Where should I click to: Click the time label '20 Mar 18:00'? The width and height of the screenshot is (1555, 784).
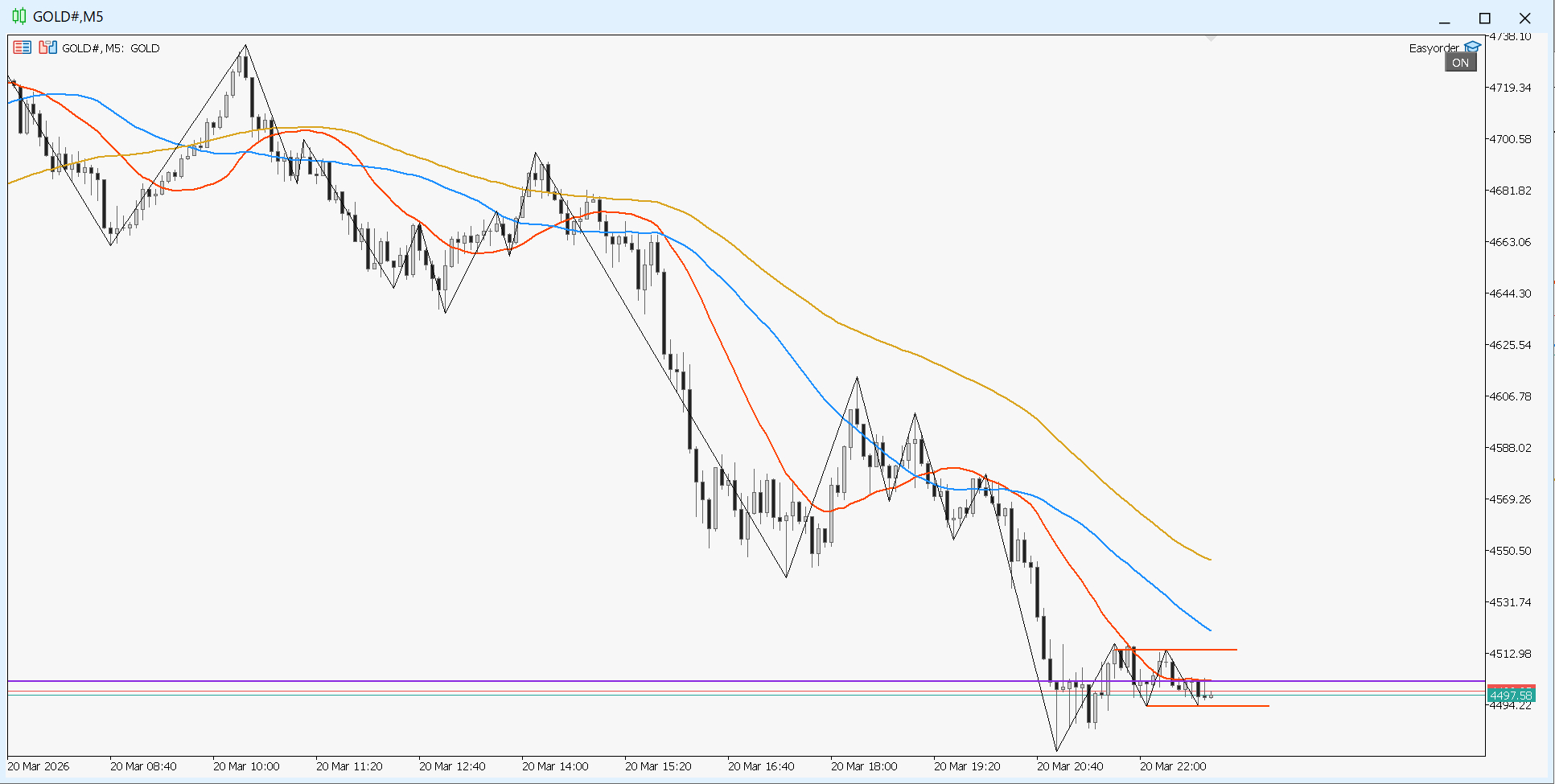pyautogui.click(x=864, y=766)
